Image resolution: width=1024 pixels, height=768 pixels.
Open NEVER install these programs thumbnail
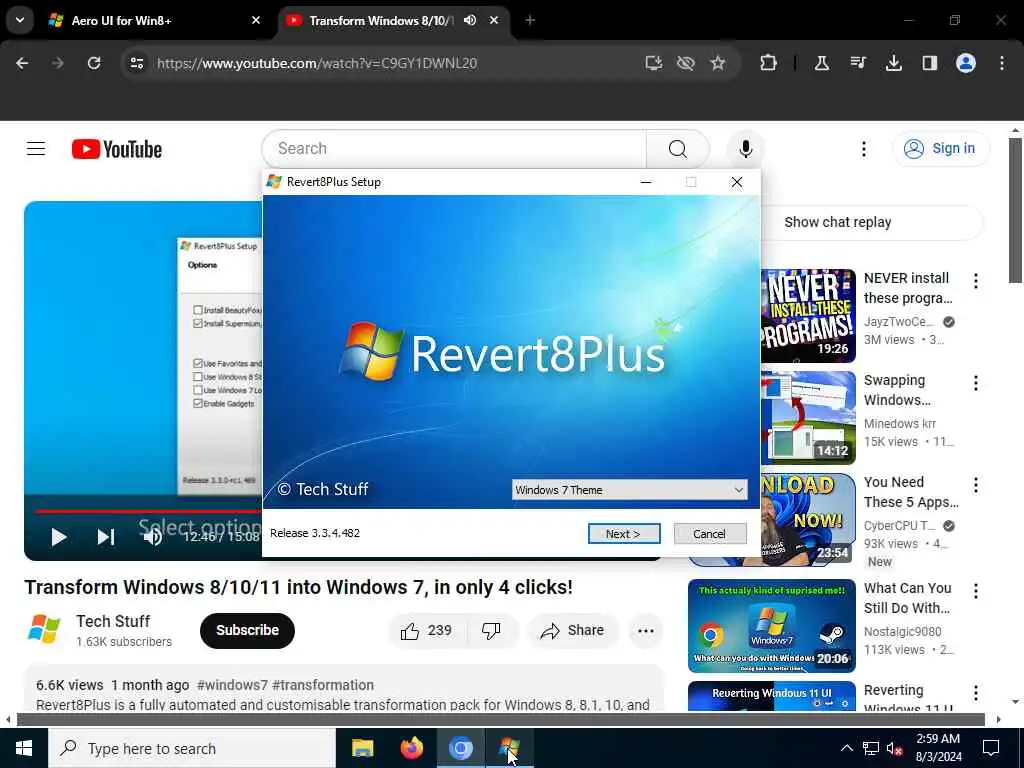(x=808, y=316)
